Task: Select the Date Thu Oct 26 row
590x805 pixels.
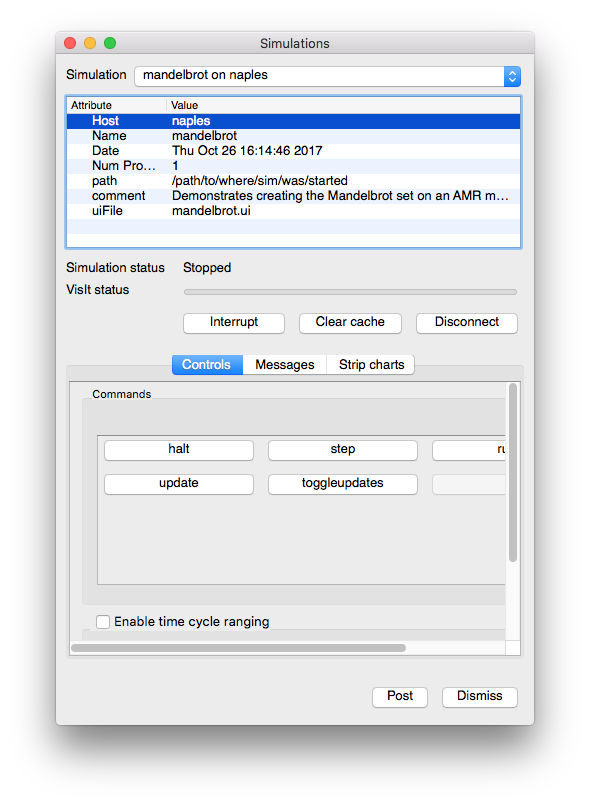Action: tap(293, 151)
